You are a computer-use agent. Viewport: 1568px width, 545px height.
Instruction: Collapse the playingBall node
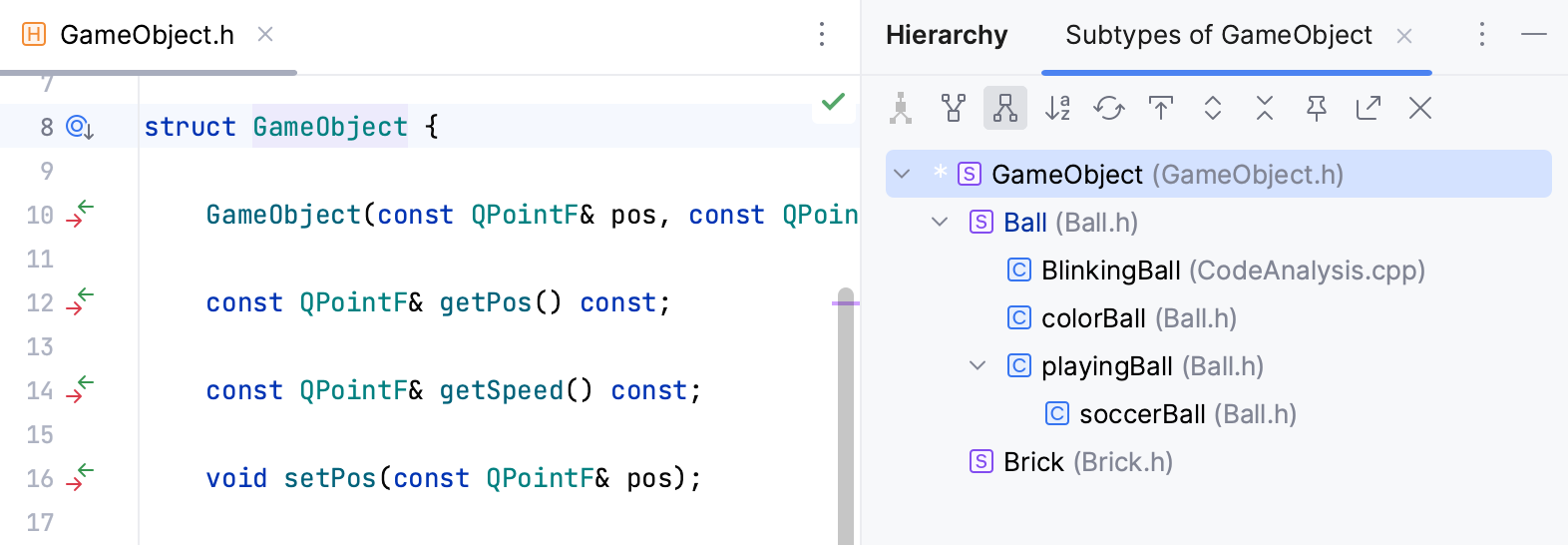[x=978, y=366]
